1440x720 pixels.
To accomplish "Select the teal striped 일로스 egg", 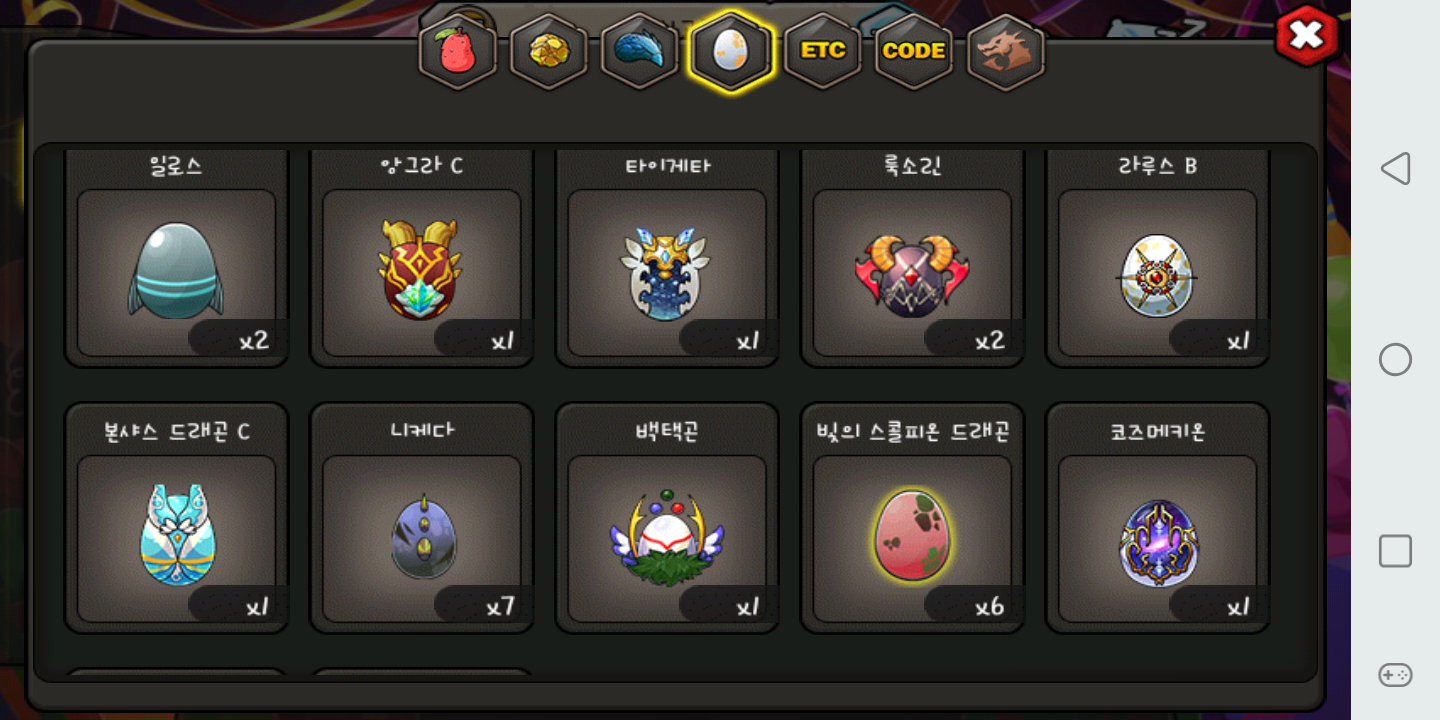I will [176, 259].
